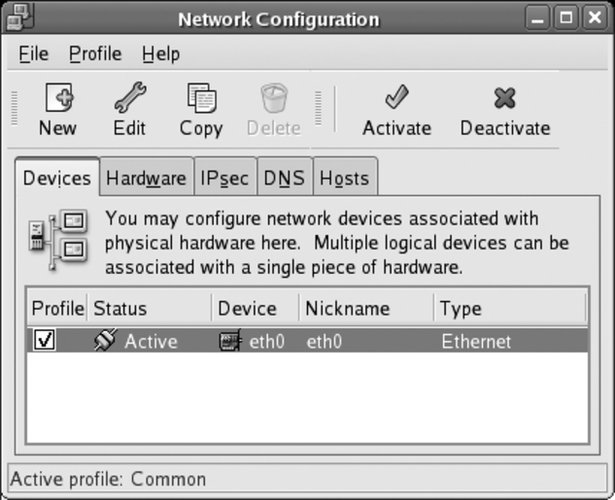
Task: Open the Profile menu
Action: click(95, 53)
